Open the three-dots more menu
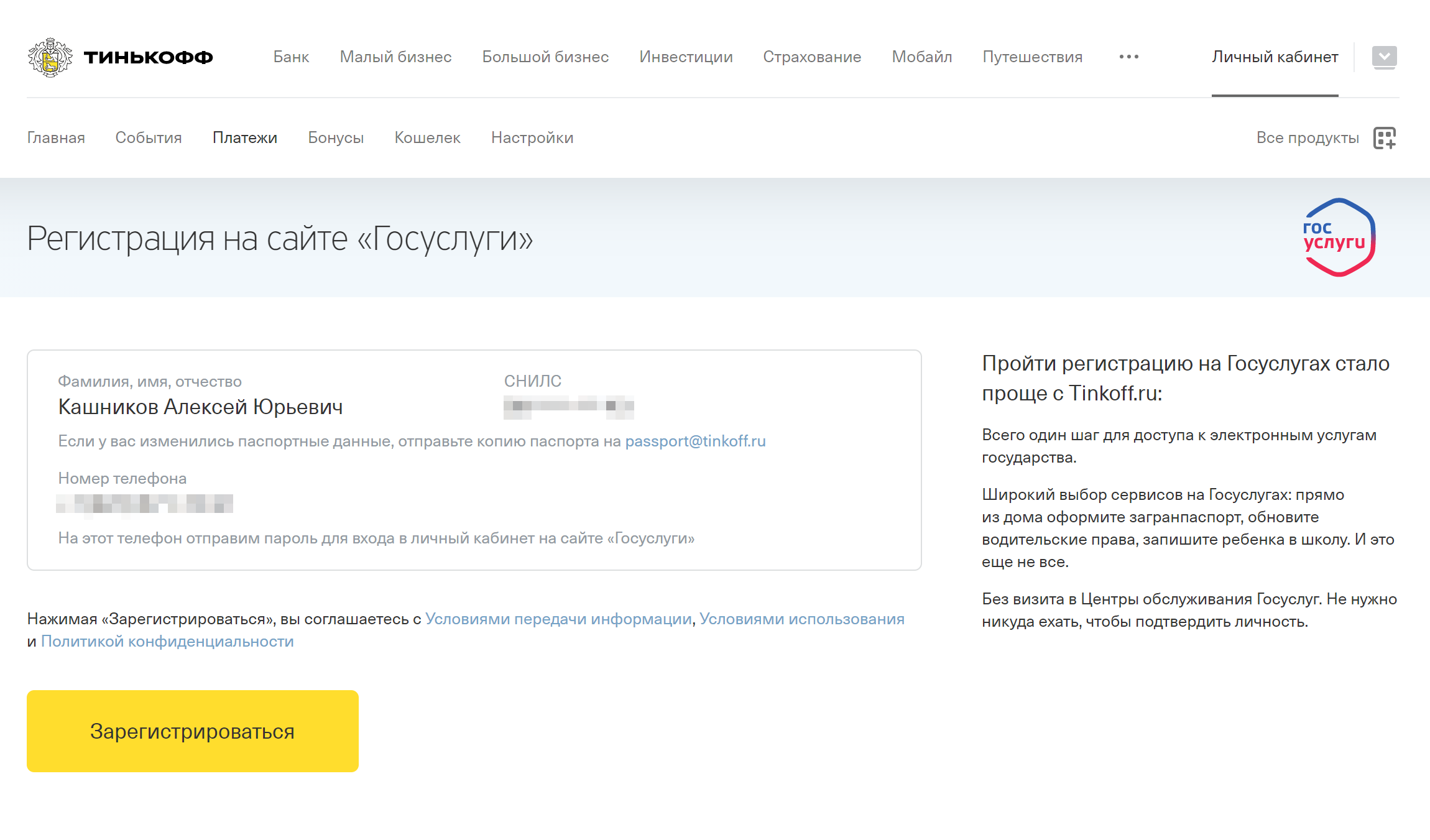This screenshot has width=1430, height=840. coord(1129,57)
